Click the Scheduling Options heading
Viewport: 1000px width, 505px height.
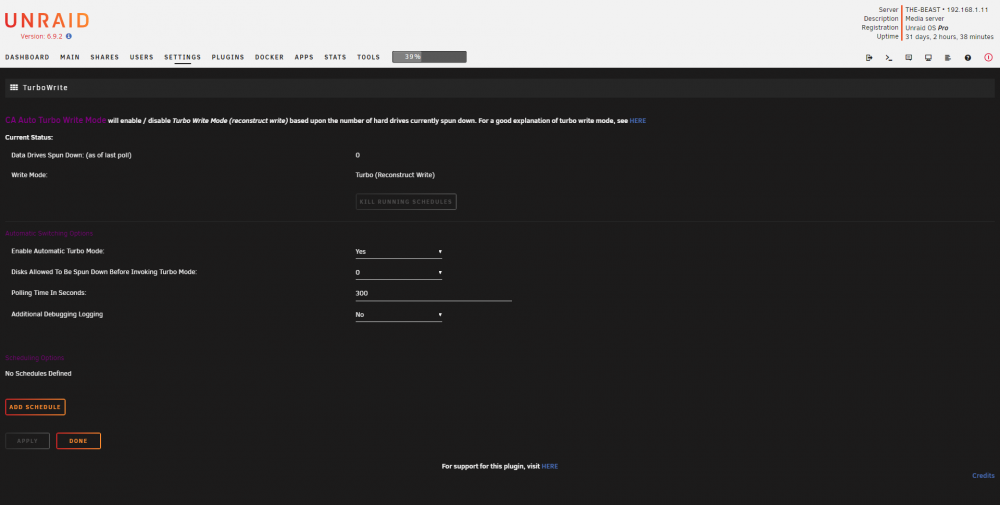[x=34, y=358]
